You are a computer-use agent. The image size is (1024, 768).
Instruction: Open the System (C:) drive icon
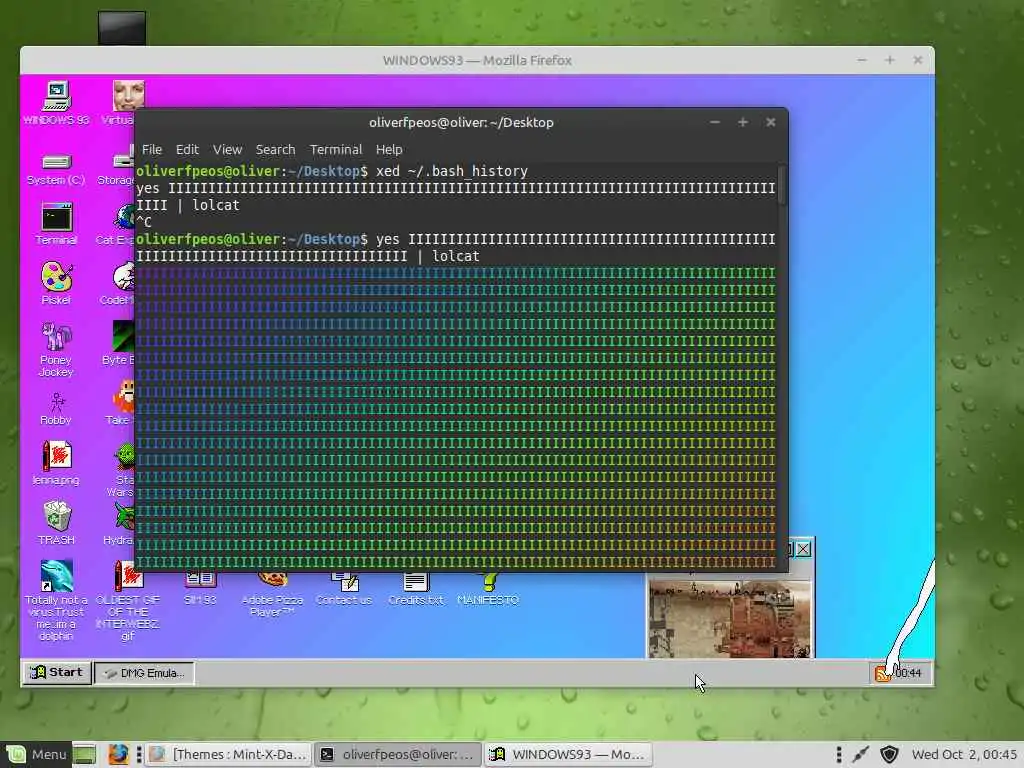tap(56, 168)
